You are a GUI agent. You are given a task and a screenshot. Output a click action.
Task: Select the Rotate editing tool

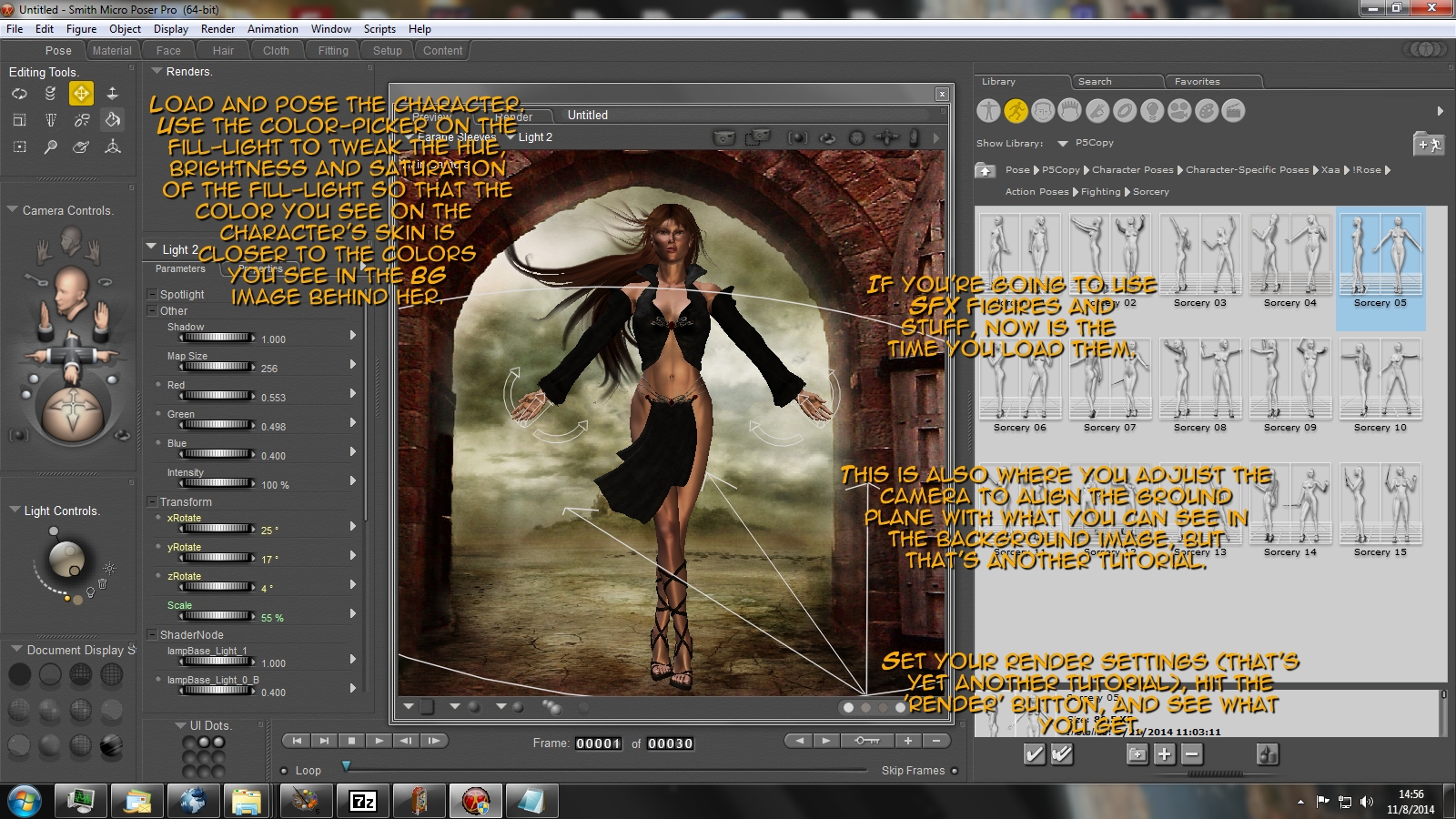click(19, 93)
